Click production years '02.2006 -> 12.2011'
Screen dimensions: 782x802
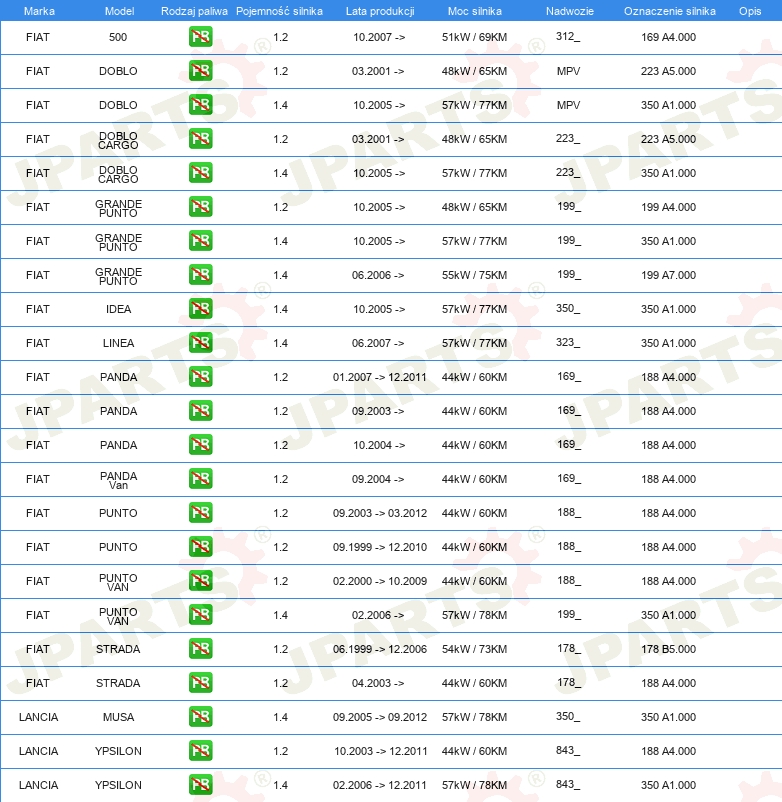(x=379, y=785)
